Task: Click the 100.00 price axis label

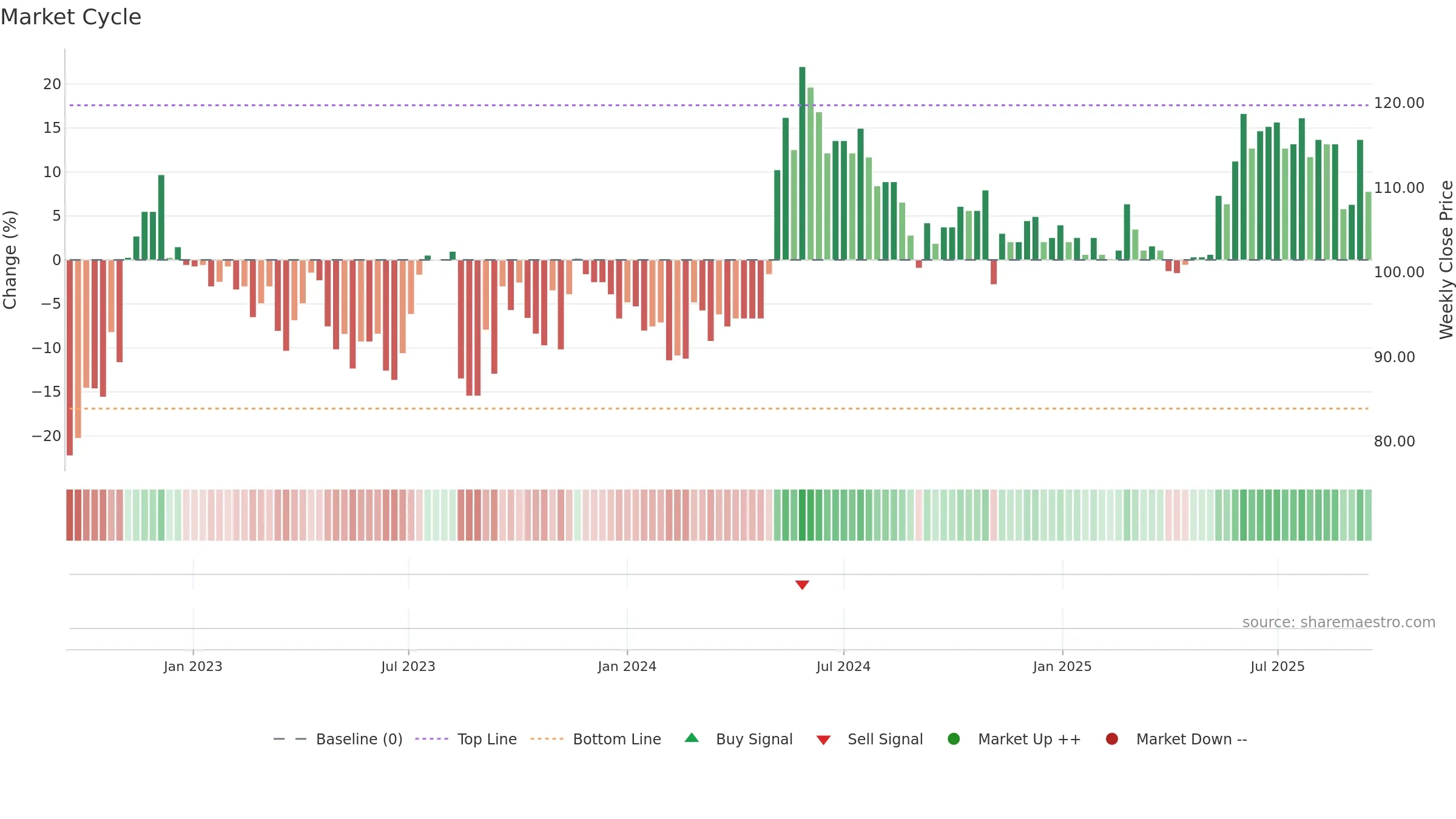Action: tap(1399, 272)
